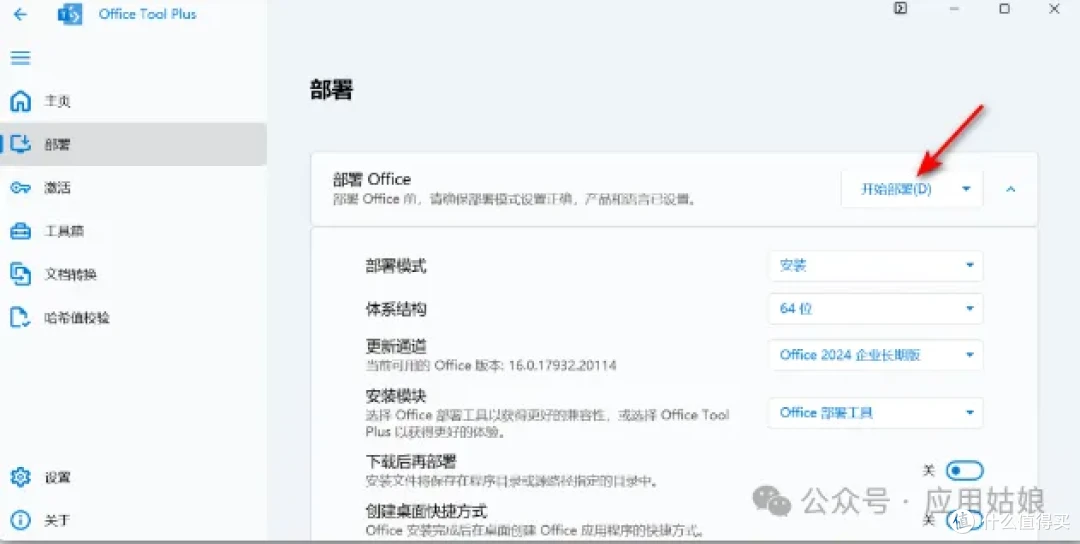Open the 工具箱 page
Screen dimensions: 1080x544
tap(133, 231)
